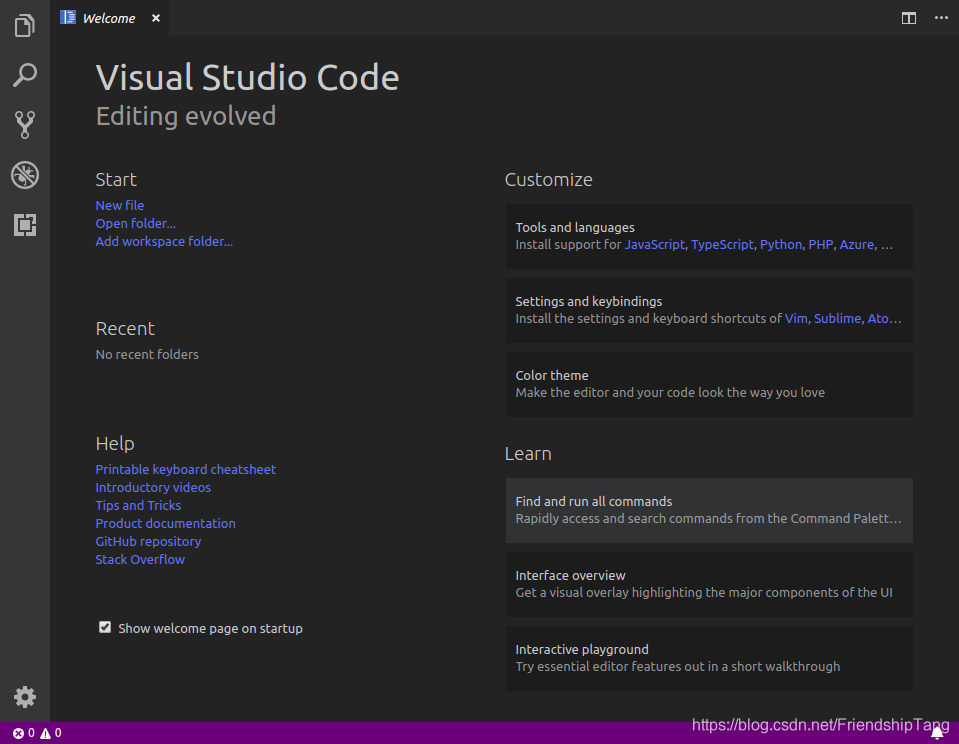Open the Source Control view

24,125
